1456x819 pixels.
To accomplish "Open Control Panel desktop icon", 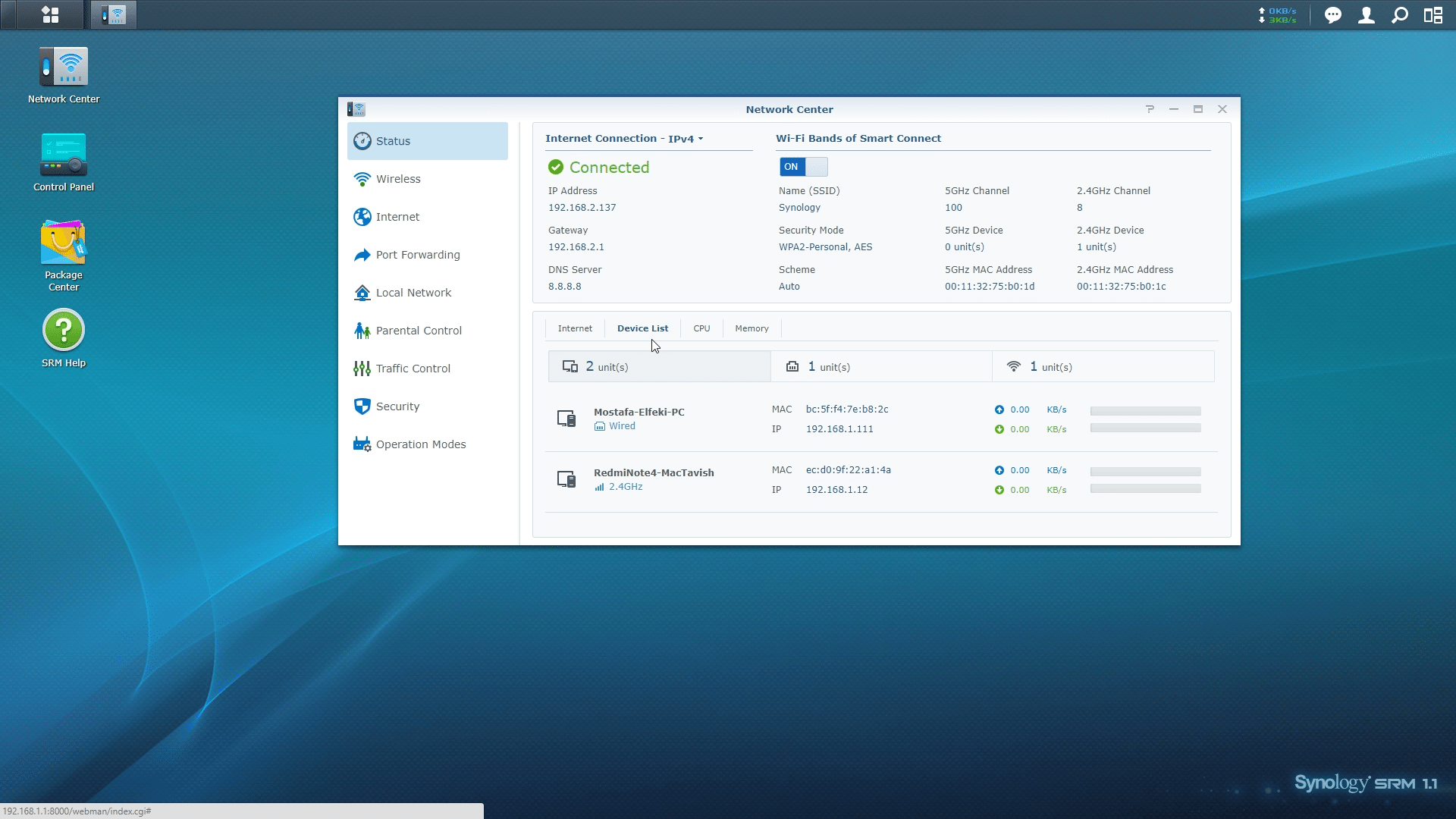I will pyautogui.click(x=64, y=156).
